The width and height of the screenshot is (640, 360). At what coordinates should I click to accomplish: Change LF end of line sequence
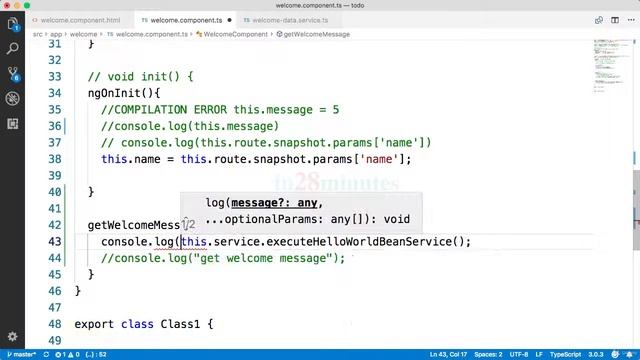point(539,354)
